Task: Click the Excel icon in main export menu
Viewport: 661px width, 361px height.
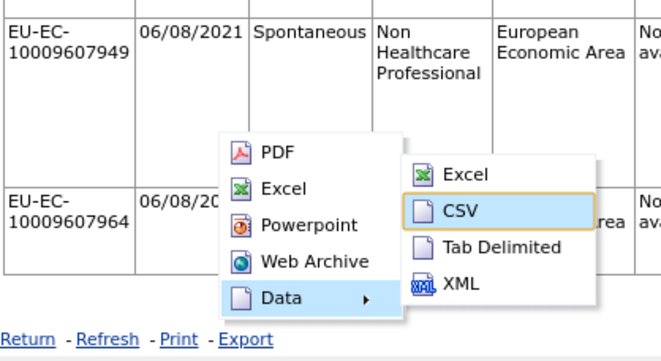Action: point(241,189)
